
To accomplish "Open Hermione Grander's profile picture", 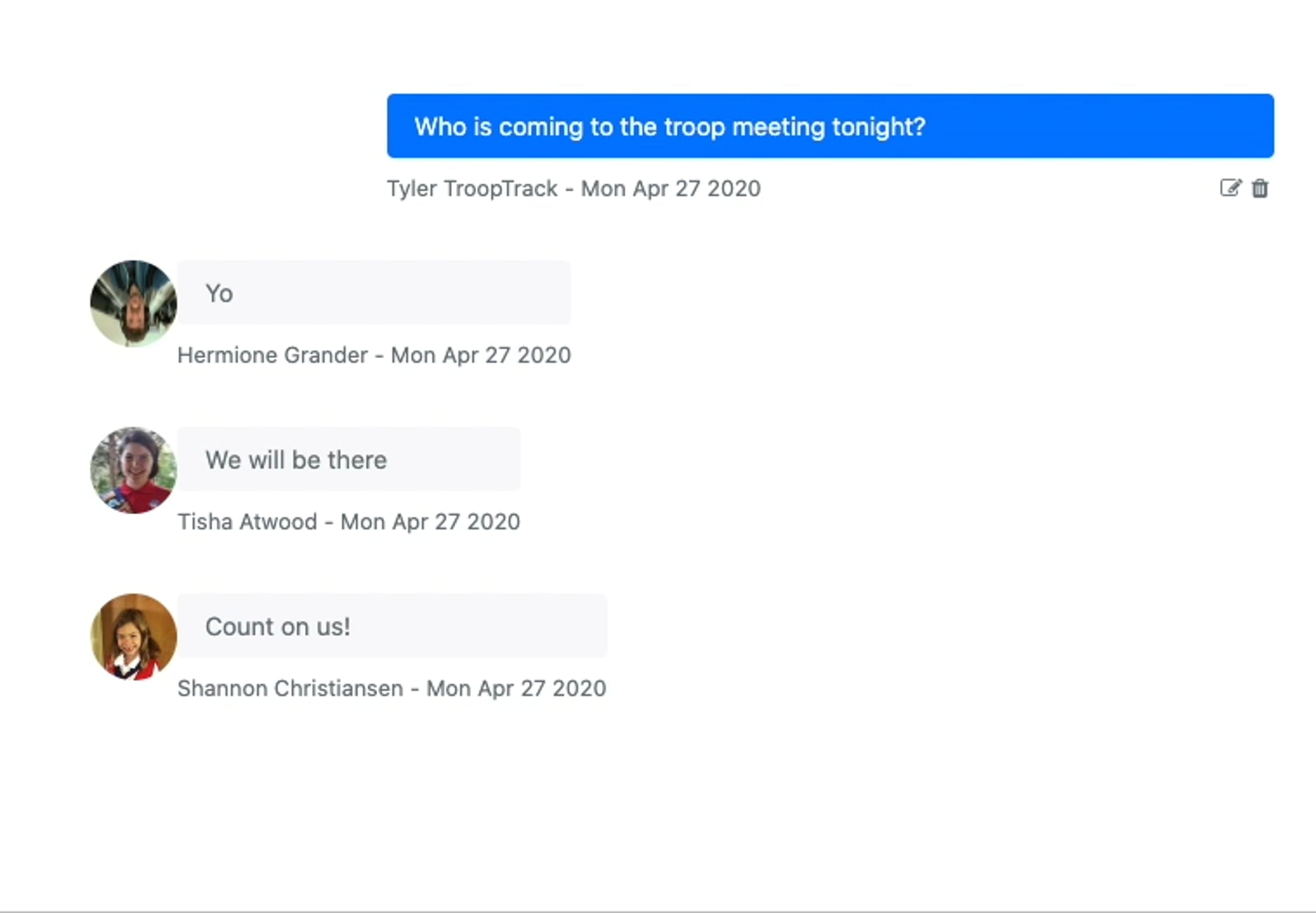I will (x=133, y=303).
